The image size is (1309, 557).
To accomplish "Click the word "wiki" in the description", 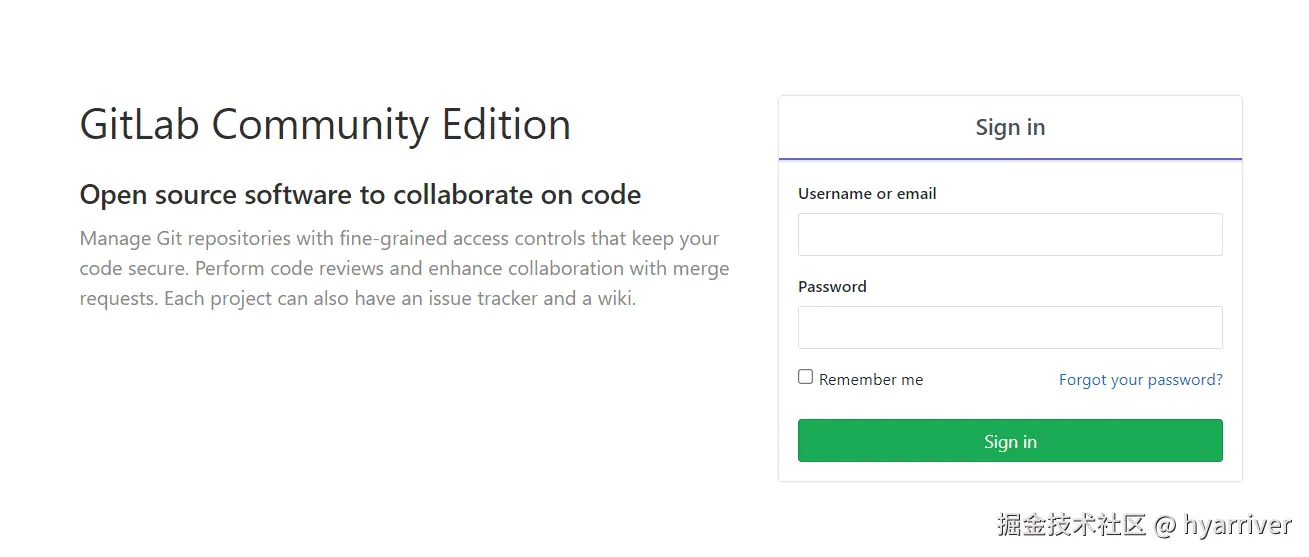I will 614,299.
